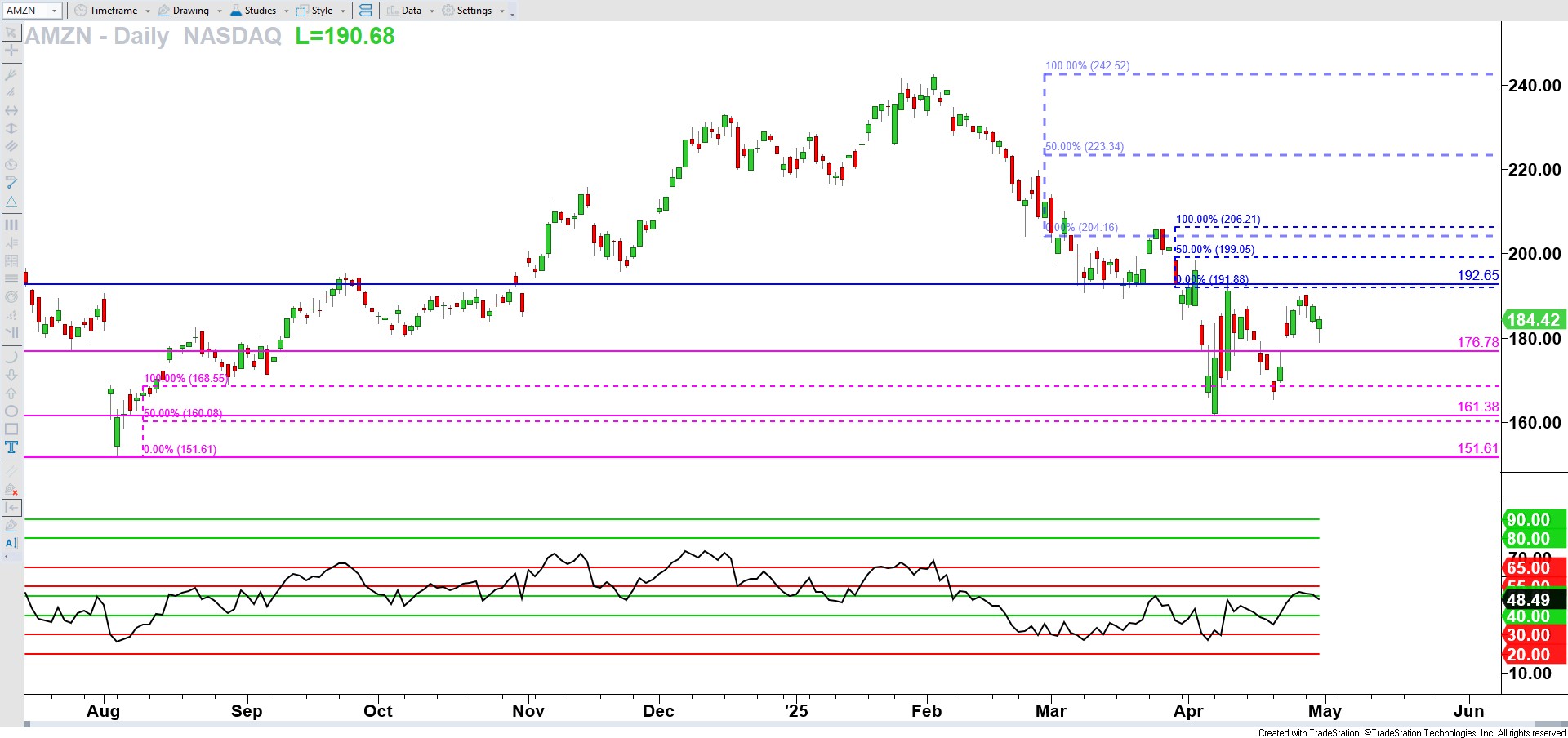This screenshot has height=738, width=1568.
Task: Select the crosshair cursor tool
Action: [11, 51]
